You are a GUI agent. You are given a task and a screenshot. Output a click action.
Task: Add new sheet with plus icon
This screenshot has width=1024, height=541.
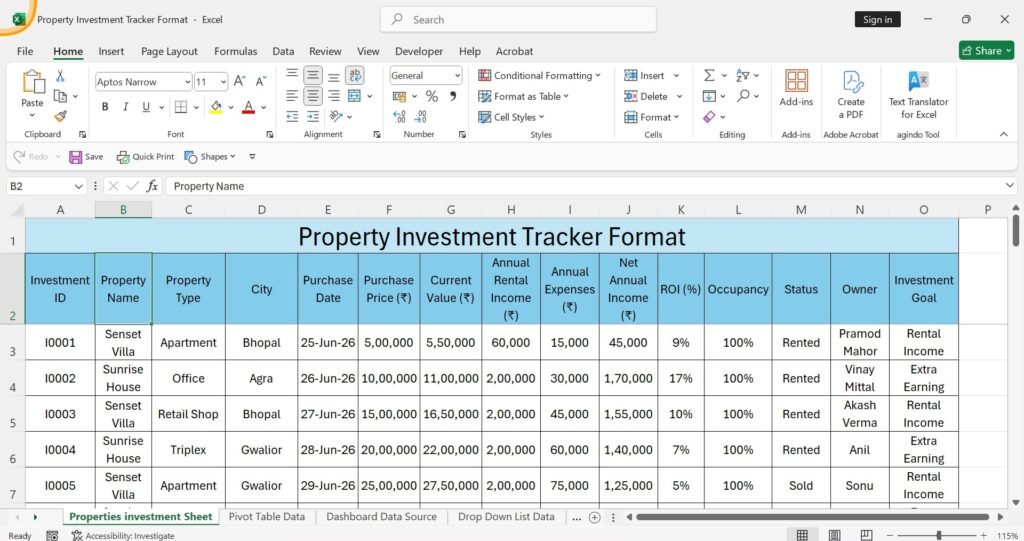click(594, 517)
